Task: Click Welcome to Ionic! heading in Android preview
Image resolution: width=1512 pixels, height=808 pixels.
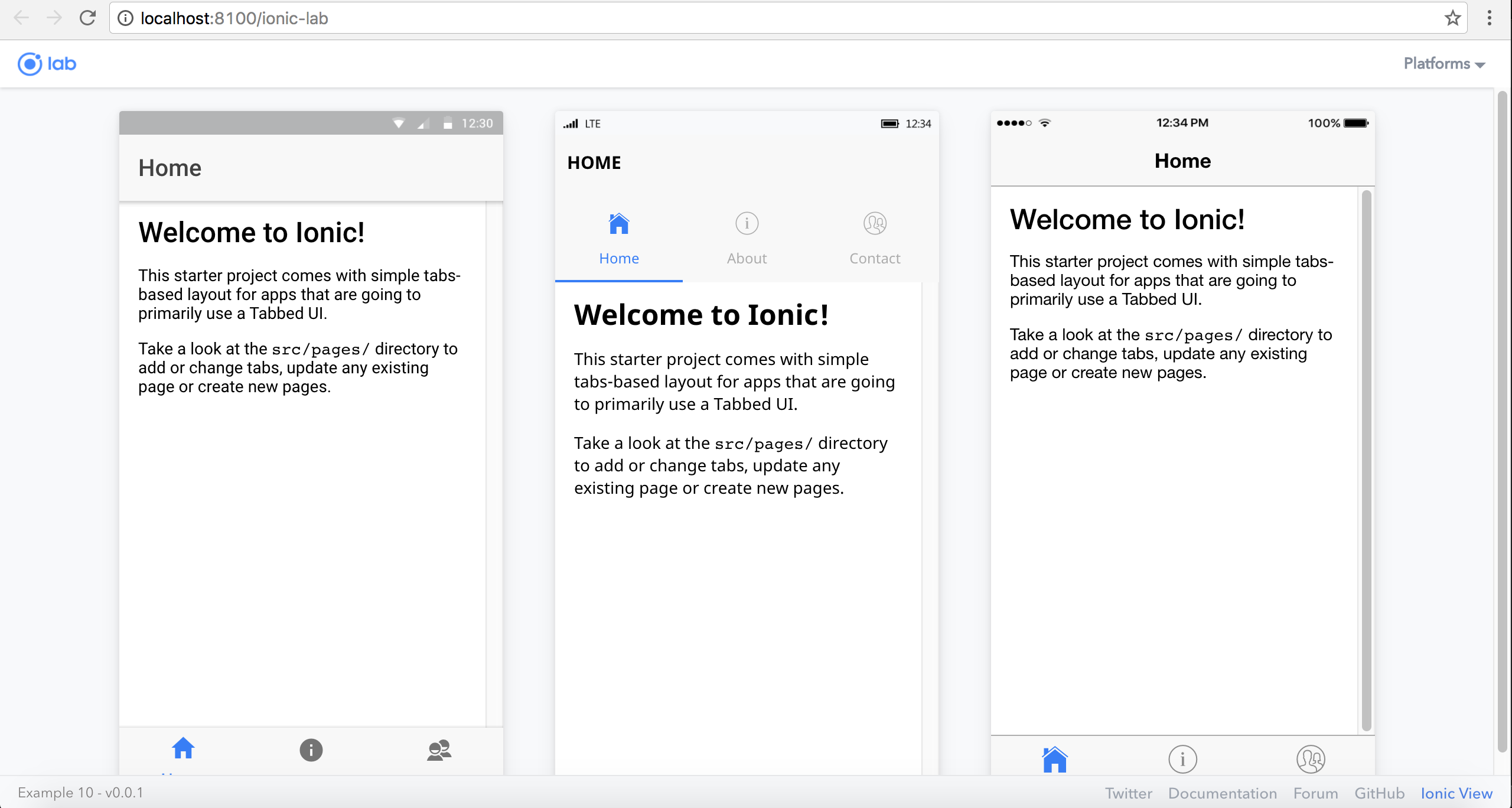Action: 252,233
